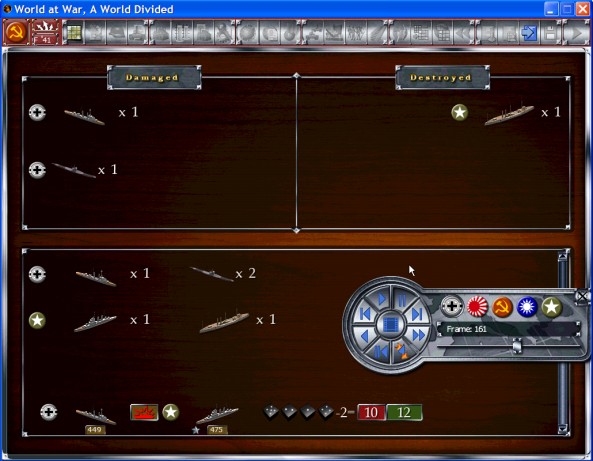Toggle the Germany filter in the replay panel
This screenshot has height=461, width=593.
452,306
